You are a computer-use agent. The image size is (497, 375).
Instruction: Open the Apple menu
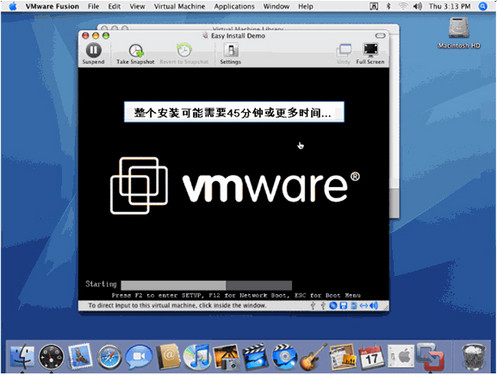[x=13, y=6]
